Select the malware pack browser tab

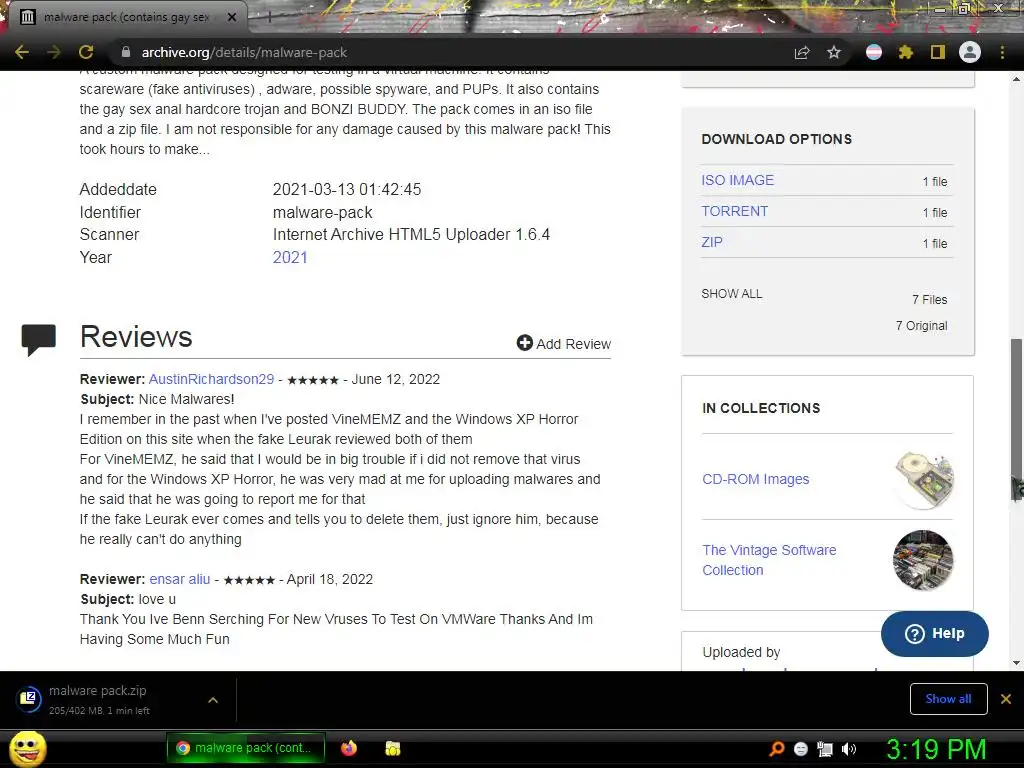(x=125, y=17)
